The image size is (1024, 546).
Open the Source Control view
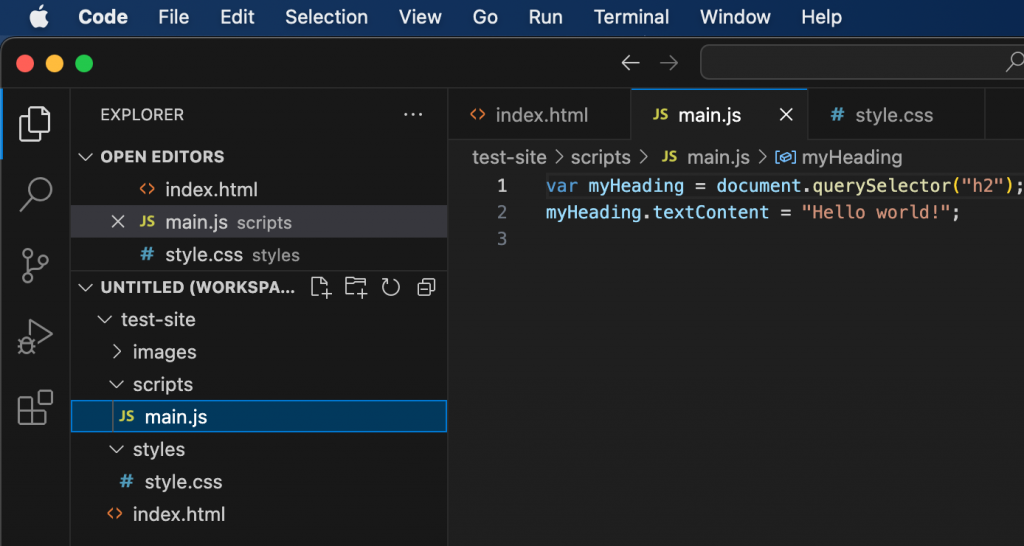click(x=35, y=266)
